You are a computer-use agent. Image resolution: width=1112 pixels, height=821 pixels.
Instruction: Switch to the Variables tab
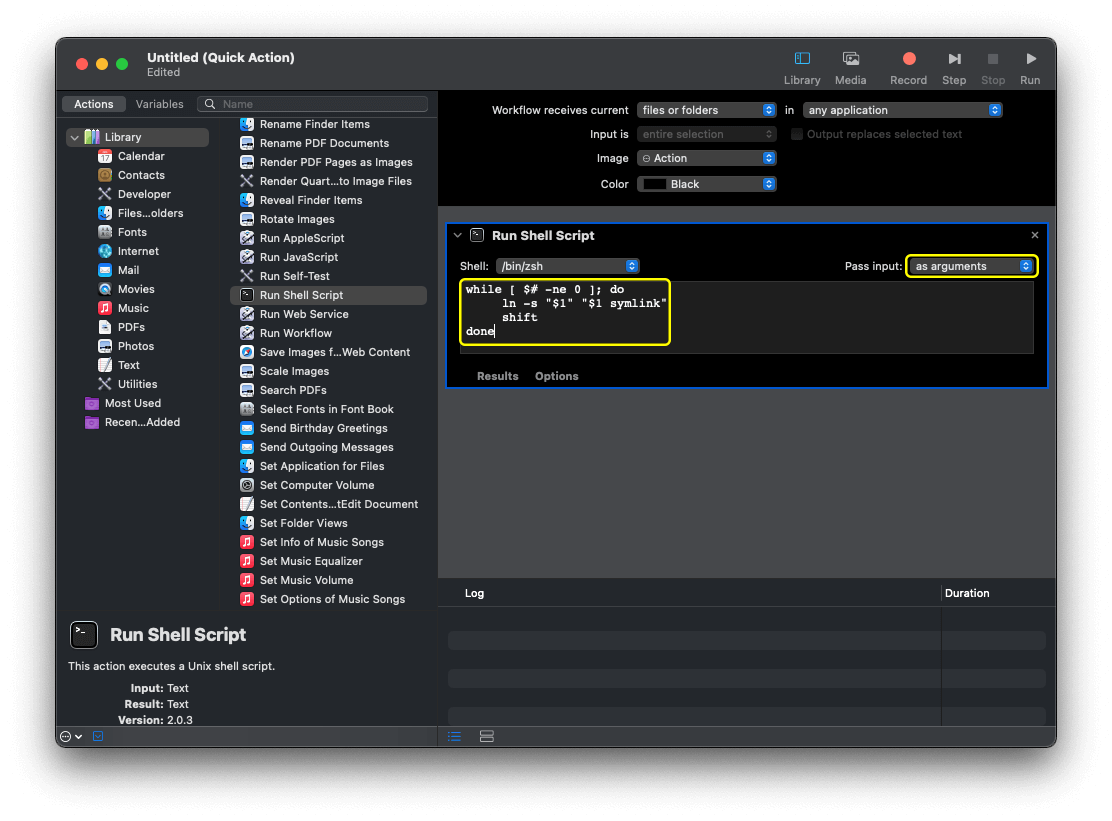tap(159, 103)
